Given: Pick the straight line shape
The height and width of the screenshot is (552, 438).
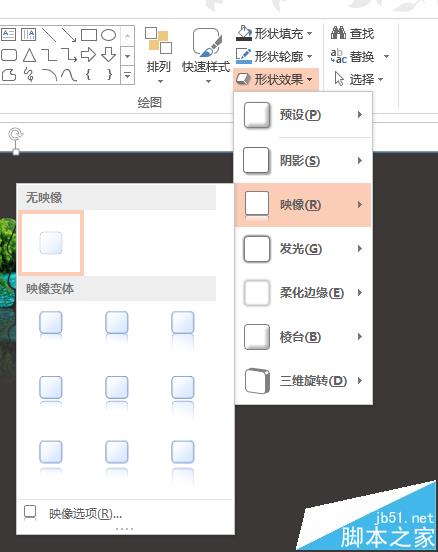Looking at the screenshot, I should tap(49, 35).
